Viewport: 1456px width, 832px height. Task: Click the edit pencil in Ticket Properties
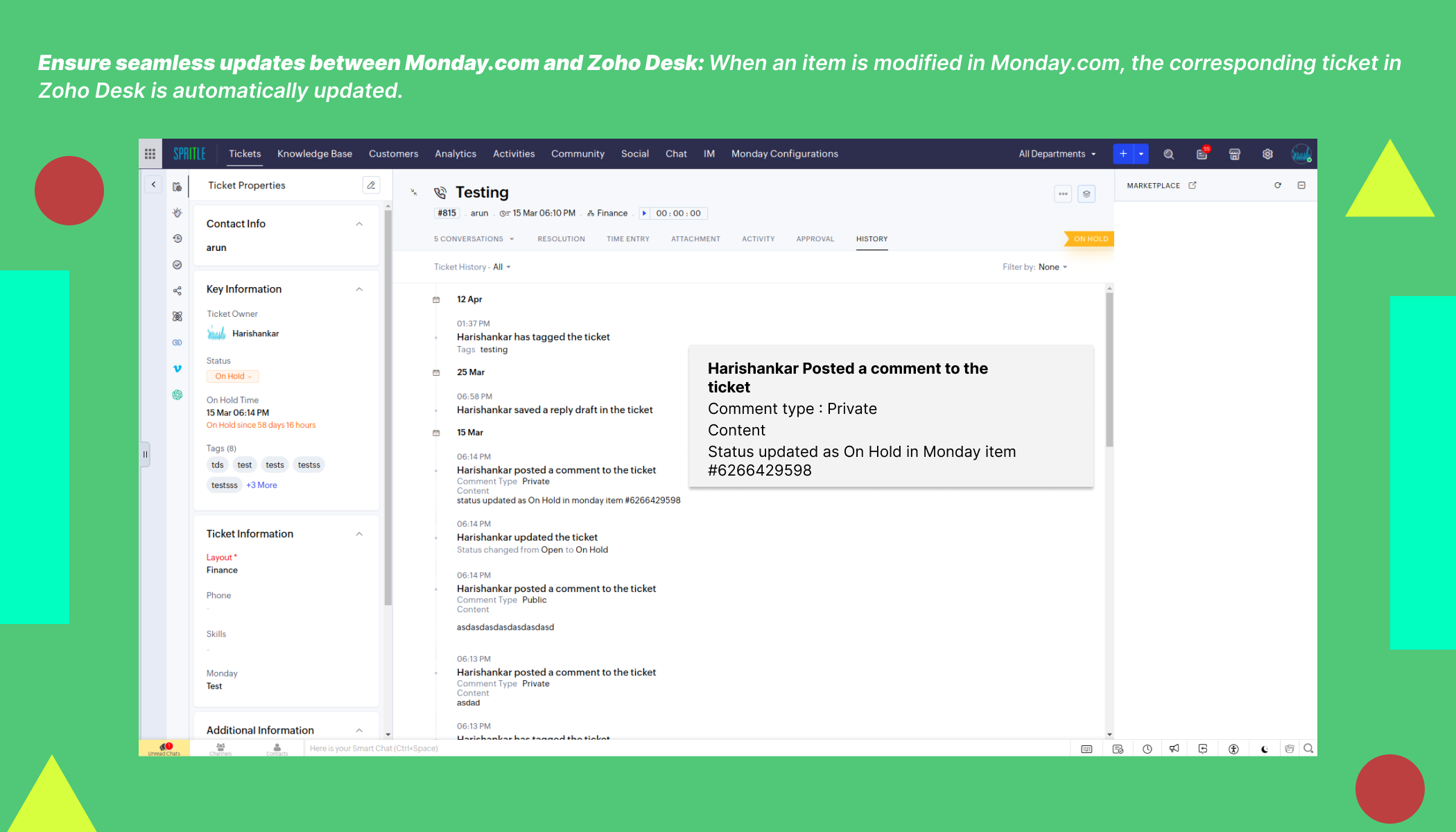point(371,185)
